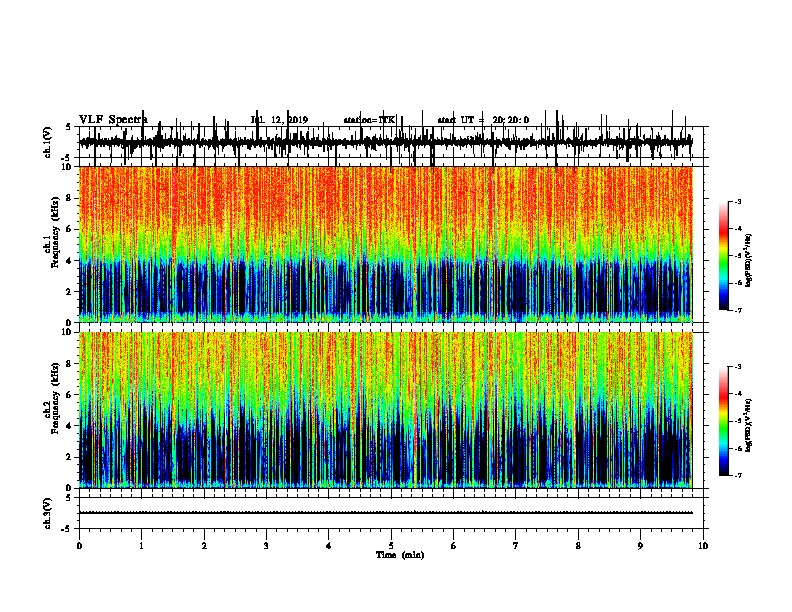This screenshot has width=792, height=612.
Task: Click the VLF Spectra title text
Action: coord(113,120)
